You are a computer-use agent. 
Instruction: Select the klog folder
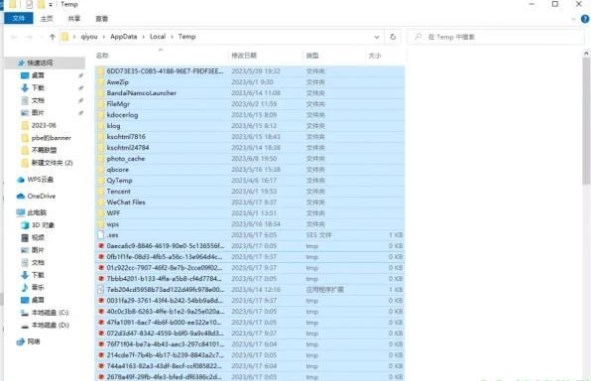point(250,126)
